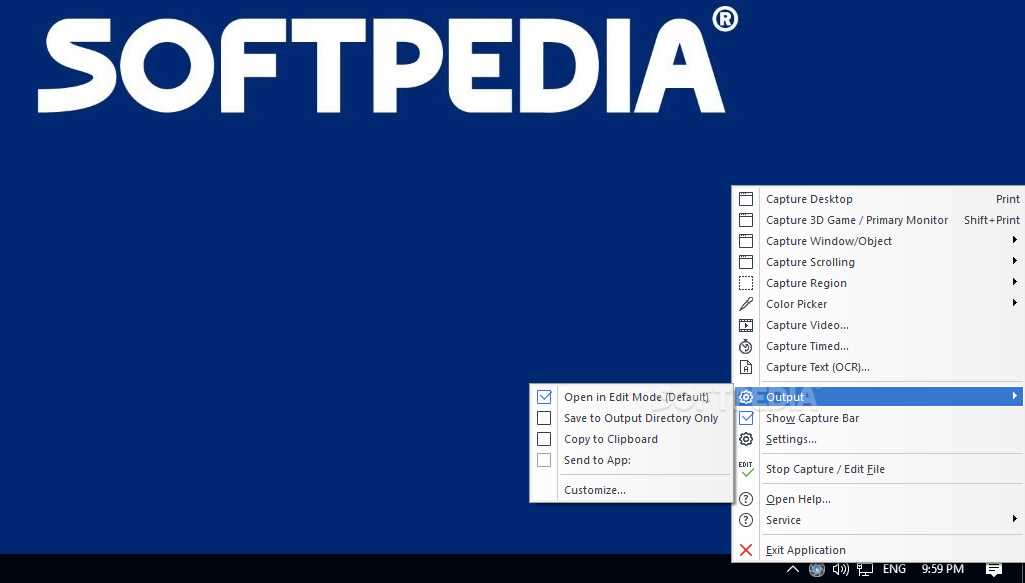Click the EDIT checkmark icon

tap(745, 469)
